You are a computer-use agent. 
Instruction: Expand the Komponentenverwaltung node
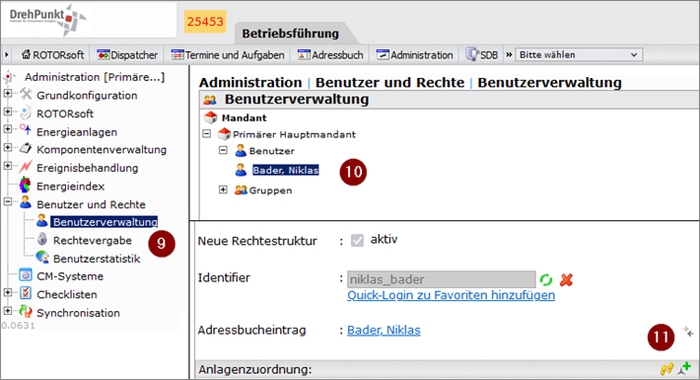pyautogui.click(x=8, y=147)
